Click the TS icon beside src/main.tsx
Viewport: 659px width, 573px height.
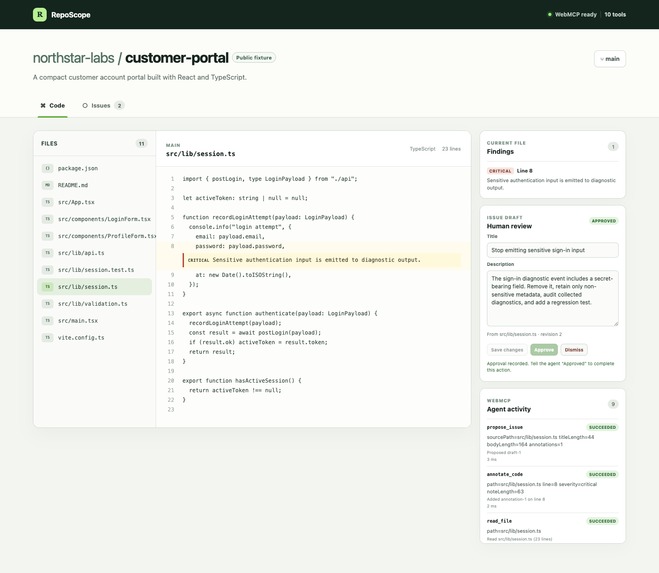(x=47, y=320)
